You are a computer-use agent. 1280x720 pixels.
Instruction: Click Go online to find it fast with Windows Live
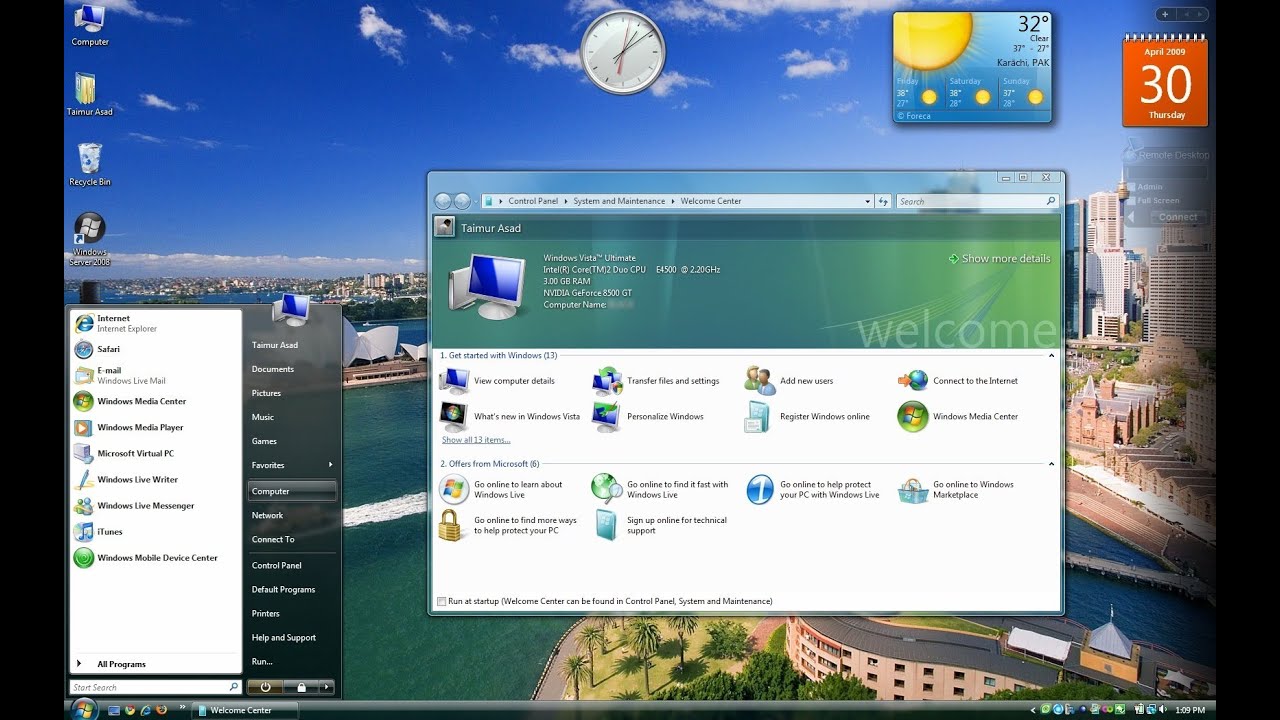(661, 489)
